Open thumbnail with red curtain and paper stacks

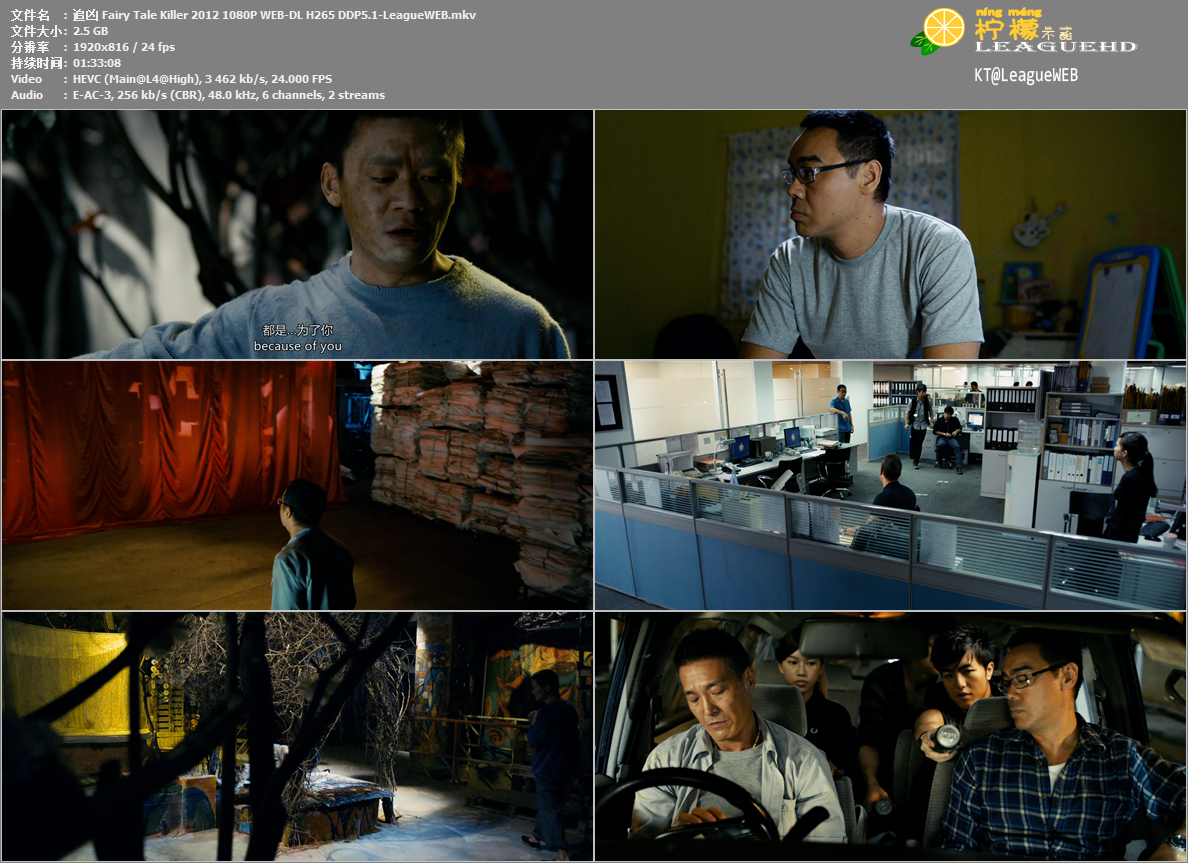(298, 486)
